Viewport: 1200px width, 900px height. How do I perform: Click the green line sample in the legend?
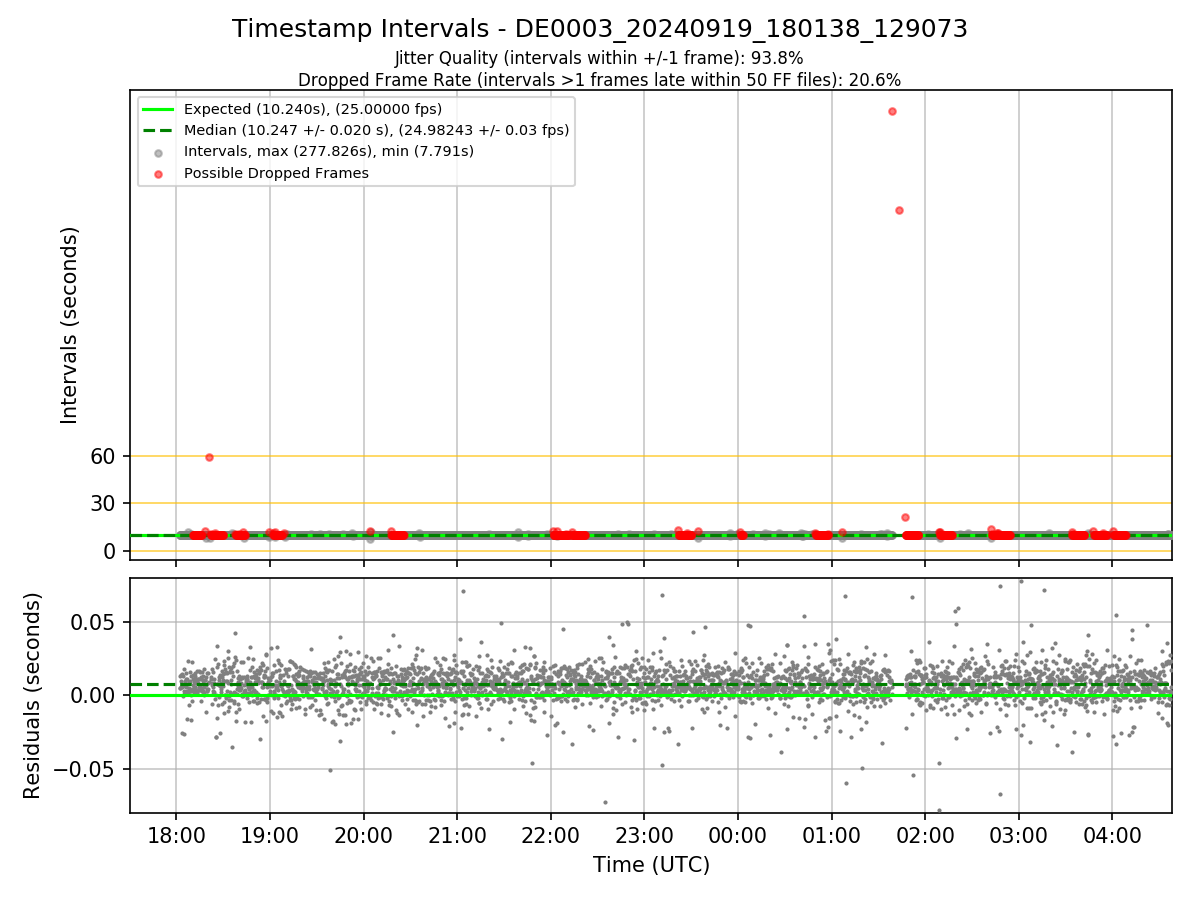click(x=158, y=109)
